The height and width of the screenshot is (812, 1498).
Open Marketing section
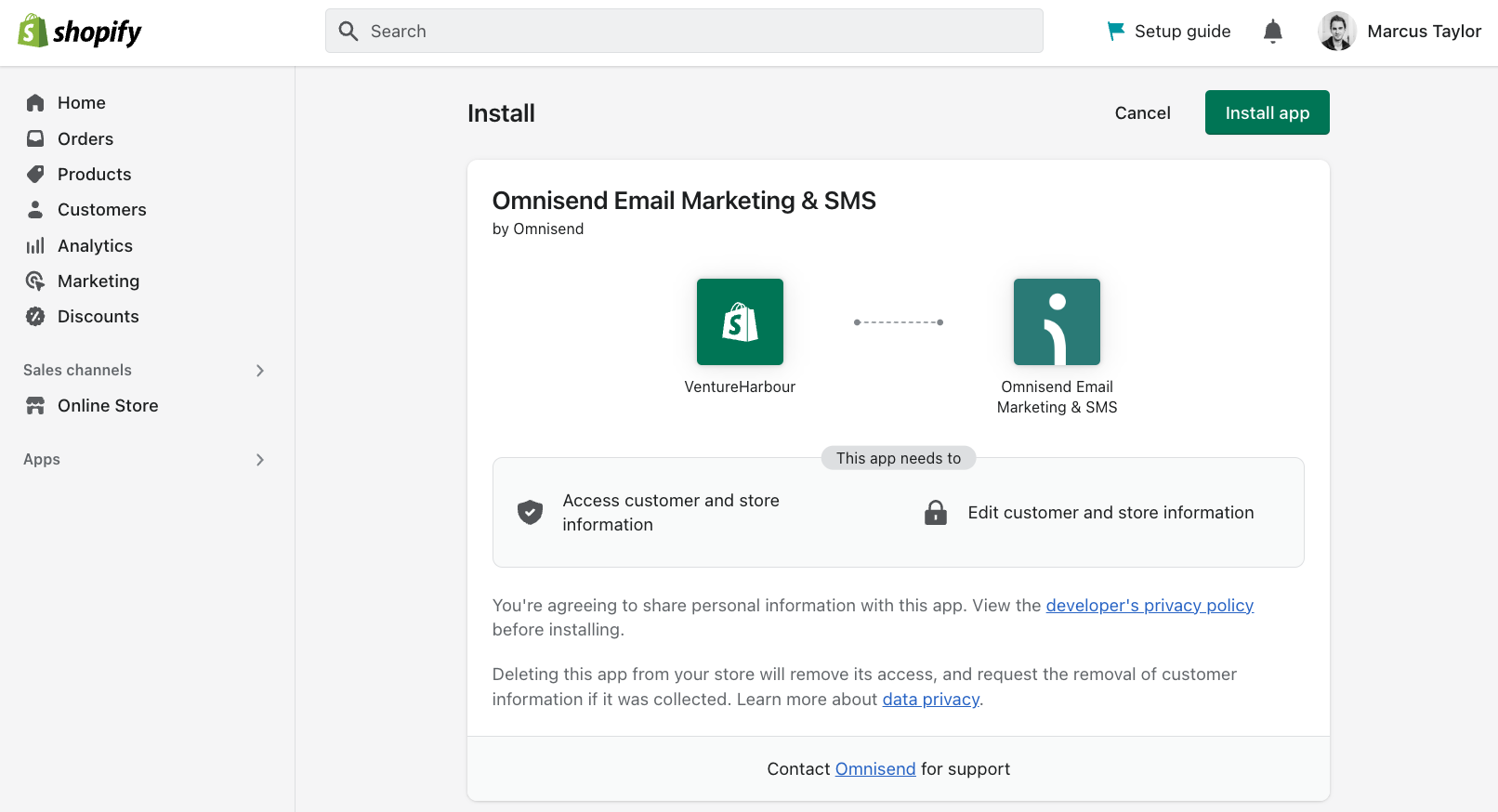[x=99, y=281]
